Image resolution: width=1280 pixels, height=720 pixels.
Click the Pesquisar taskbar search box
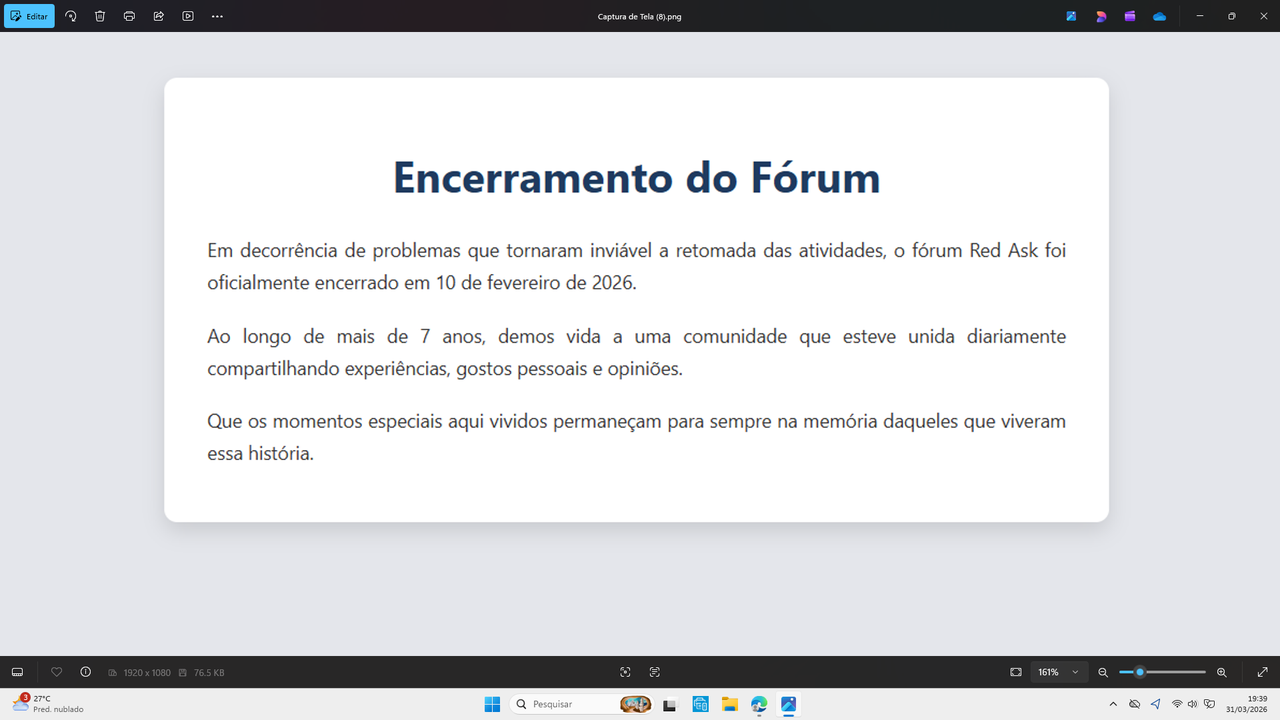581,704
